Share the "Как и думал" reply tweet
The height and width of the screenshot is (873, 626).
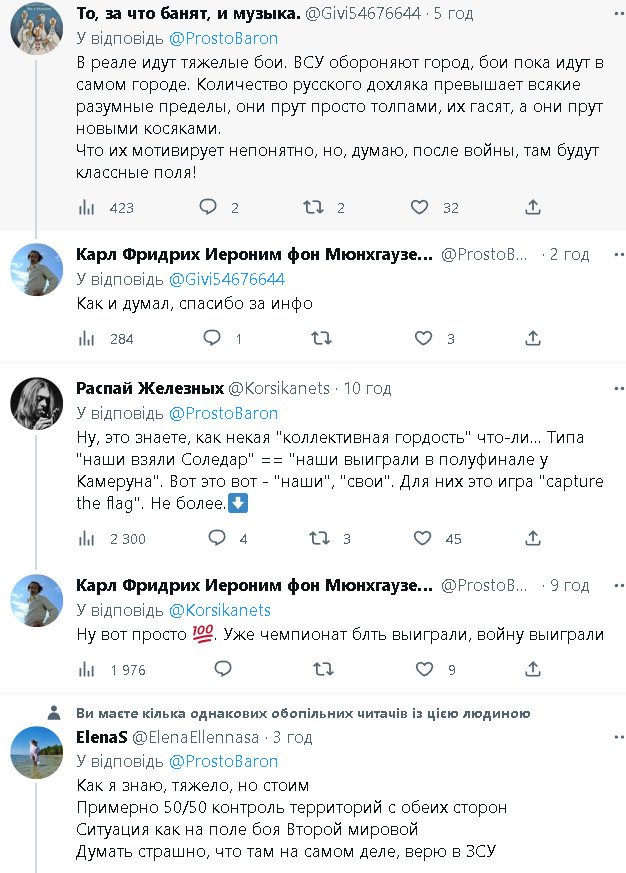tap(533, 338)
